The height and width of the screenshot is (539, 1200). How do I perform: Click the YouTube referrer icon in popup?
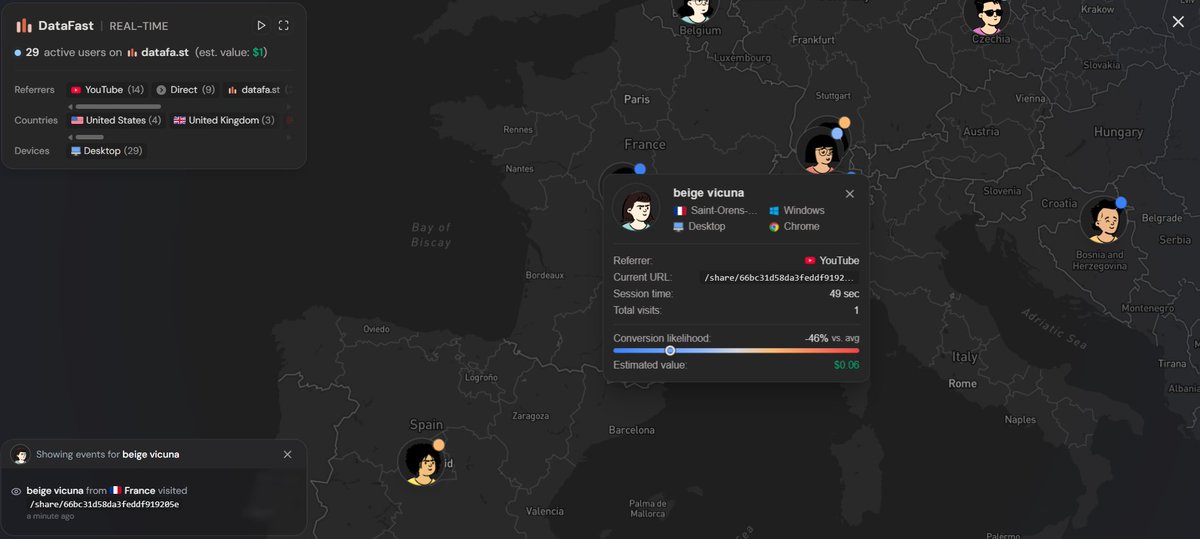(810, 261)
